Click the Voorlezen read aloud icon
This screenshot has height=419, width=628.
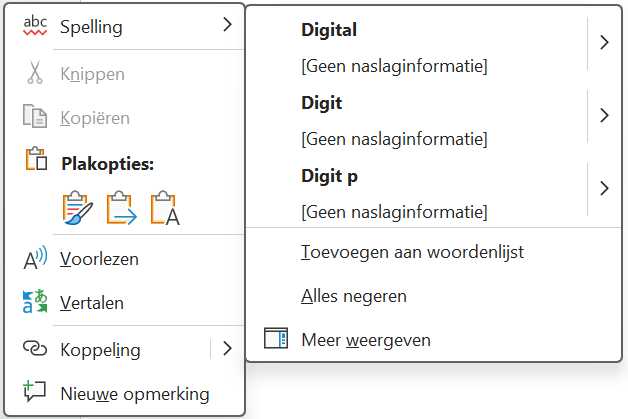pyautogui.click(x=35, y=258)
